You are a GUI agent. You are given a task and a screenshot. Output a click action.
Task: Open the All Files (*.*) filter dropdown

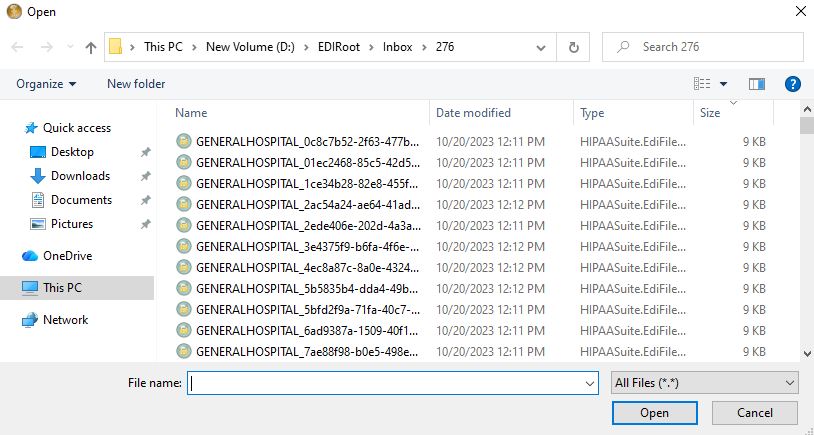tap(705, 383)
